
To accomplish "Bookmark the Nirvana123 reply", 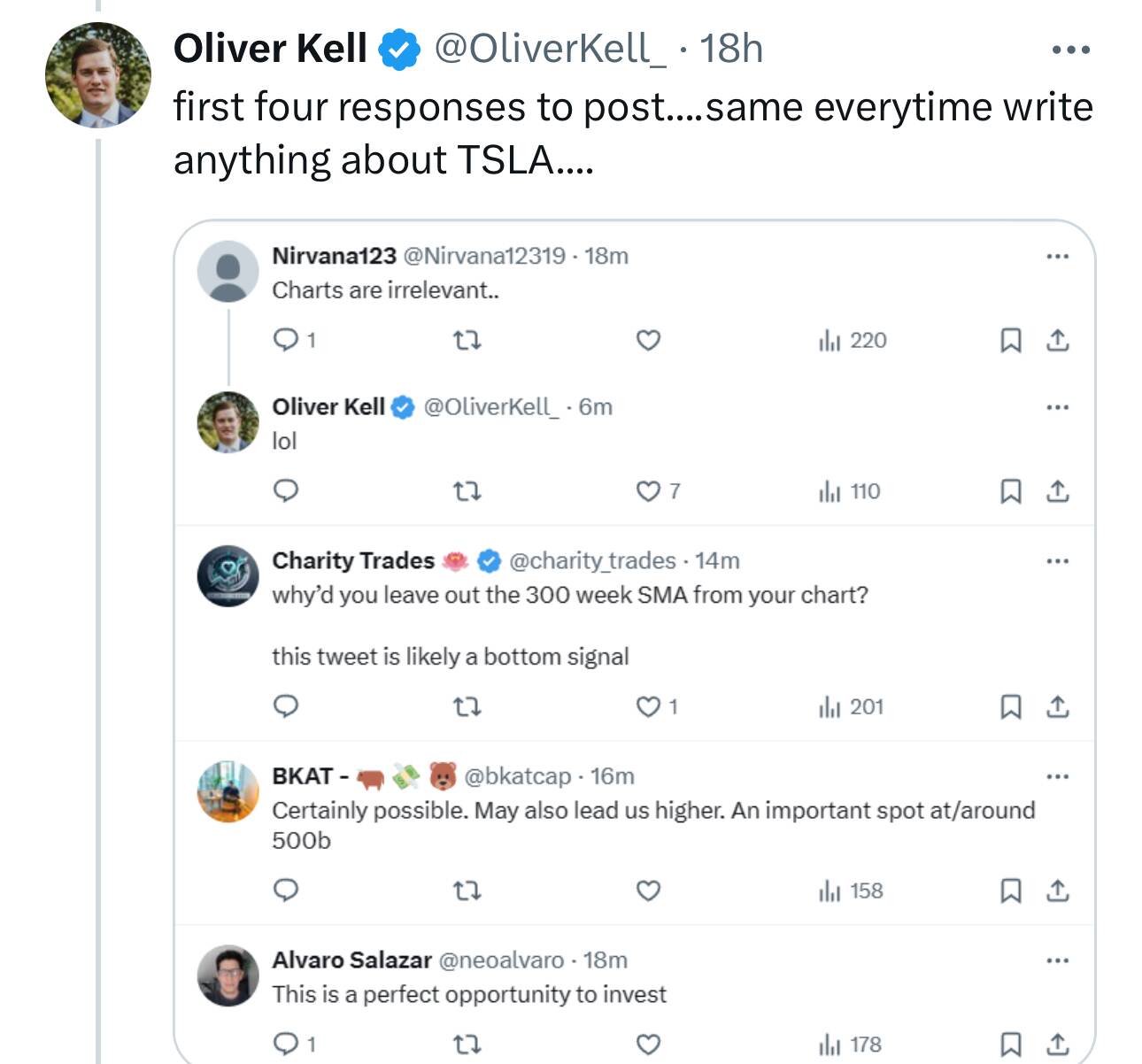I will tap(1010, 340).
